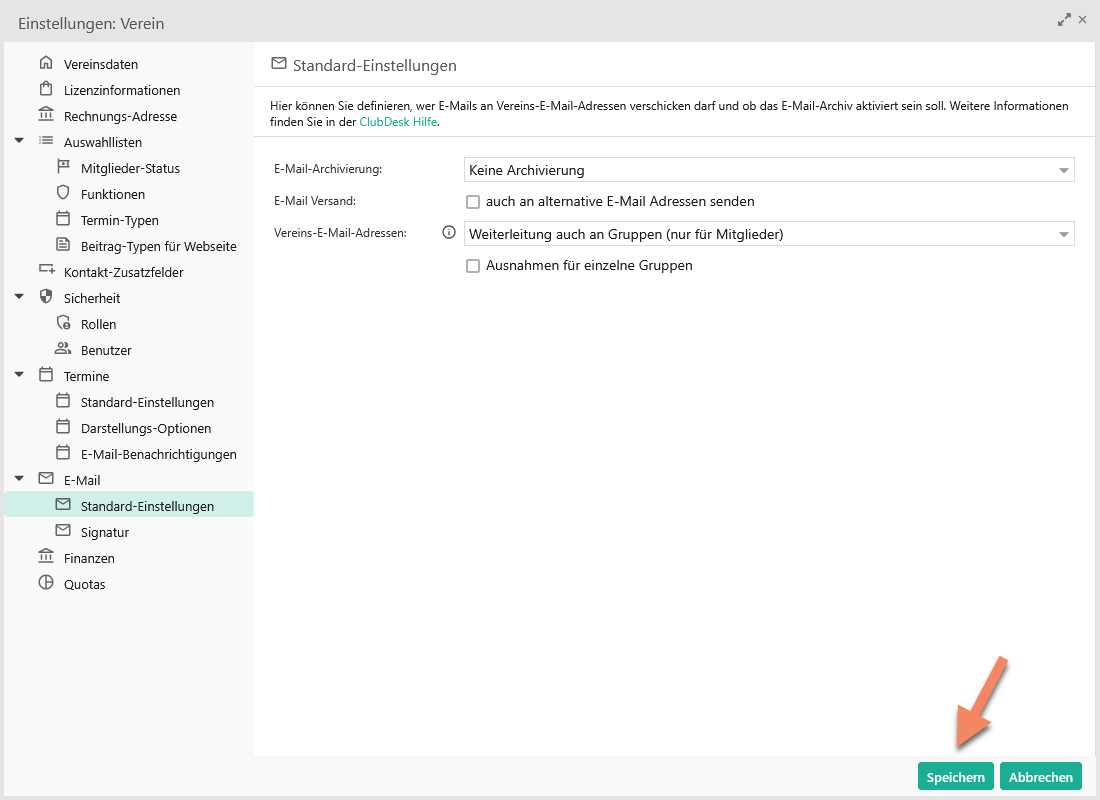Click the pie chart icon beside Quotas
Image resolution: width=1100 pixels, height=800 pixels.
[46, 582]
